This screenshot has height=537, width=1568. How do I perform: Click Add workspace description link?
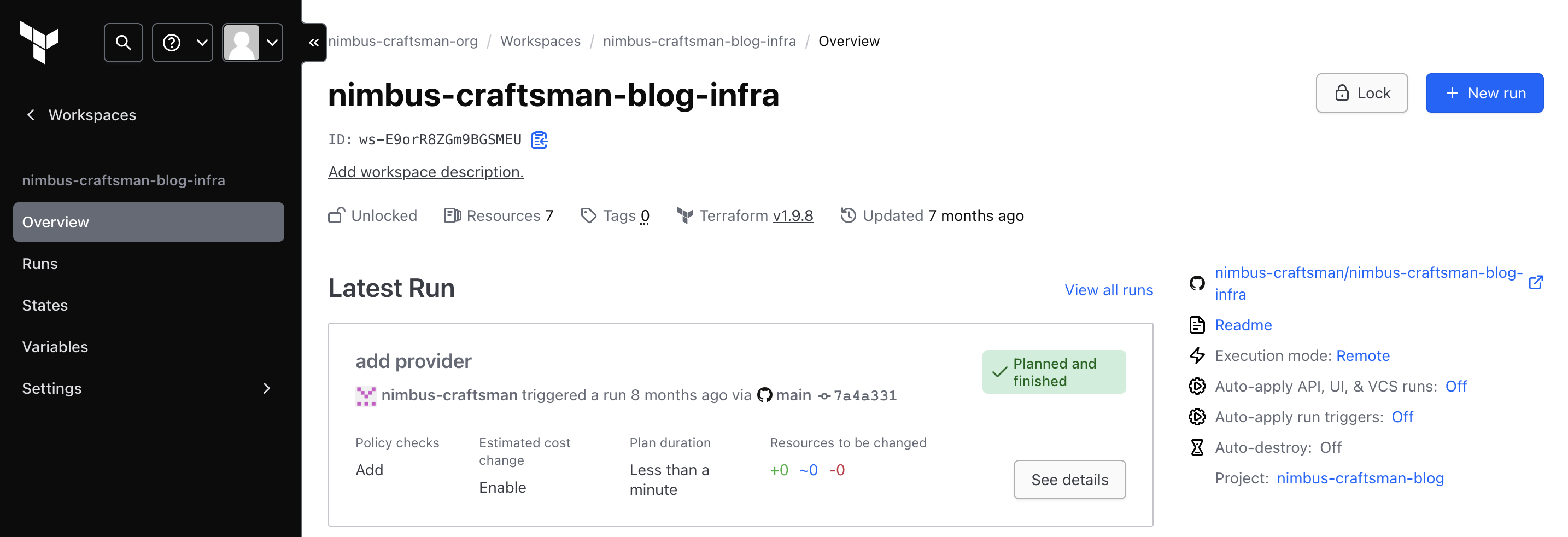coord(426,172)
